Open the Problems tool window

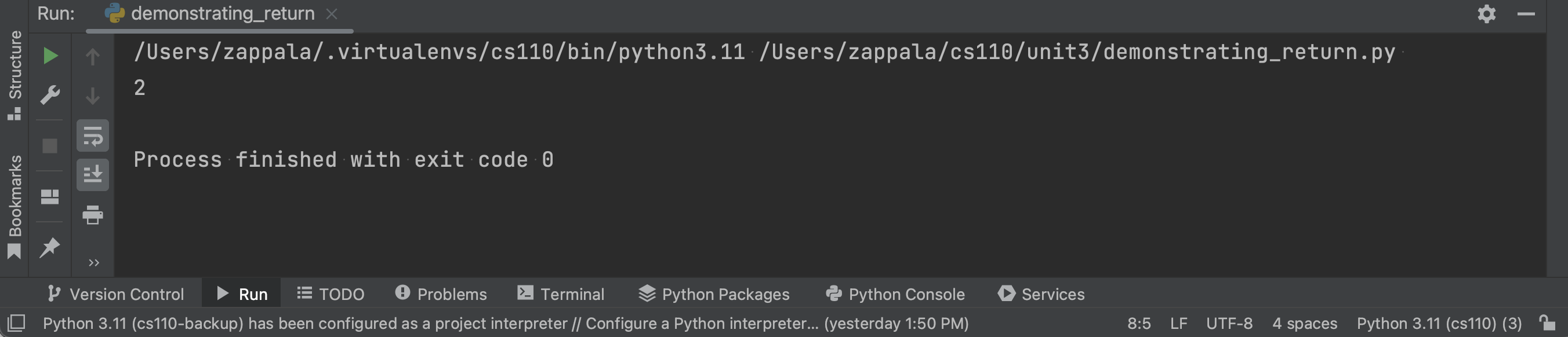[x=441, y=294]
